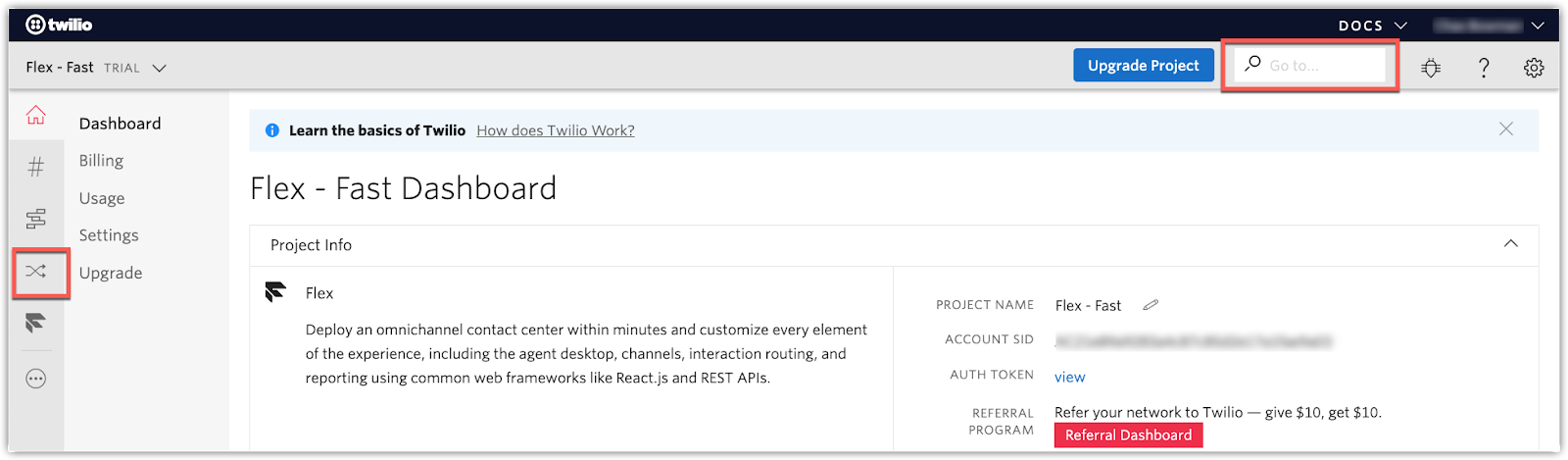
Task: Open the Phone Numbers hash icon
Action: click(36, 167)
